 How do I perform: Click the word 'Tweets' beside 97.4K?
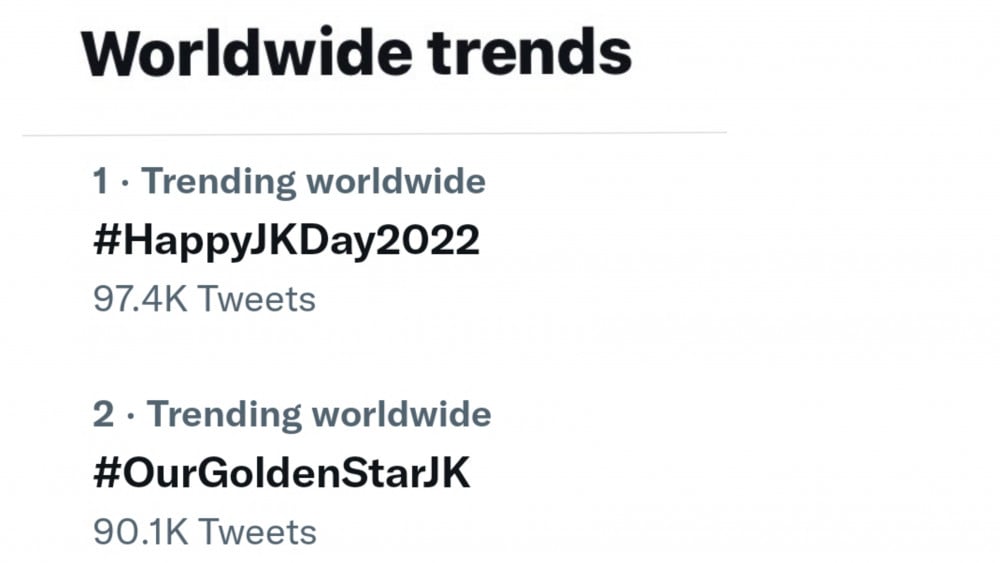(x=256, y=299)
